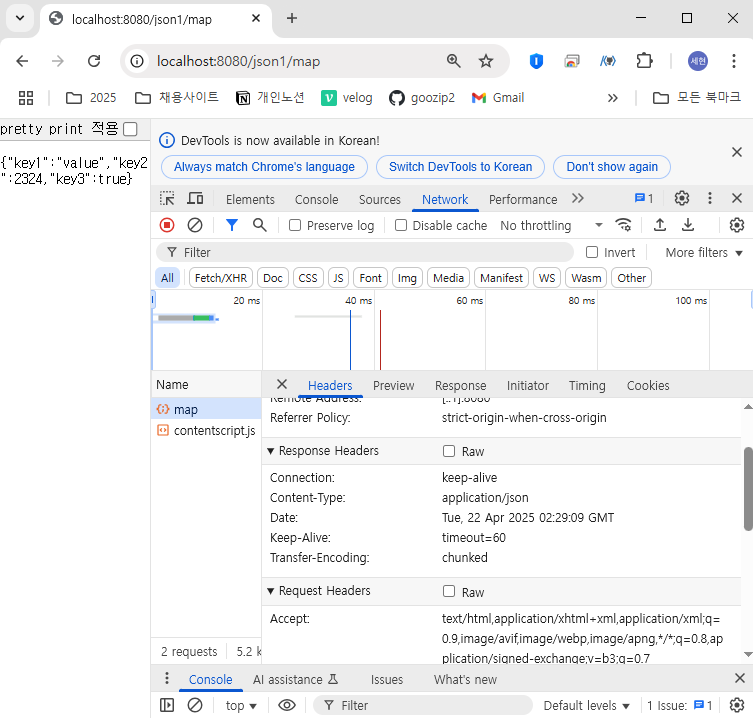Open the profile avatar
Viewport: 753px width, 718px height.
click(698, 61)
